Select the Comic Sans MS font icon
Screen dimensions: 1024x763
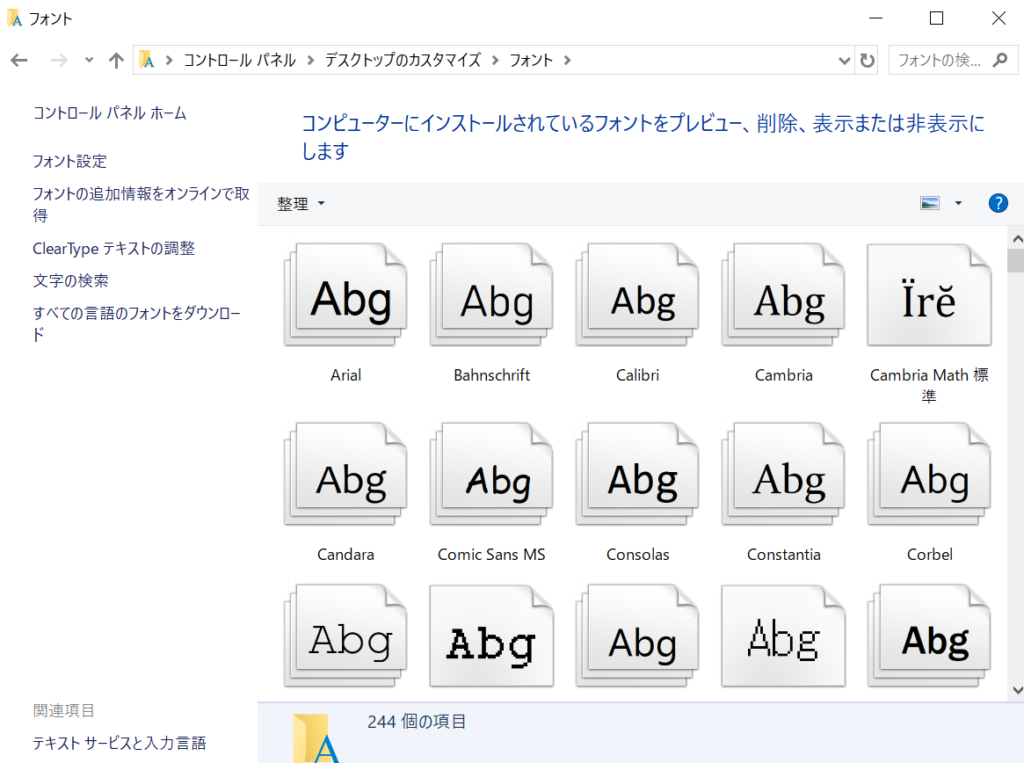pos(491,477)
